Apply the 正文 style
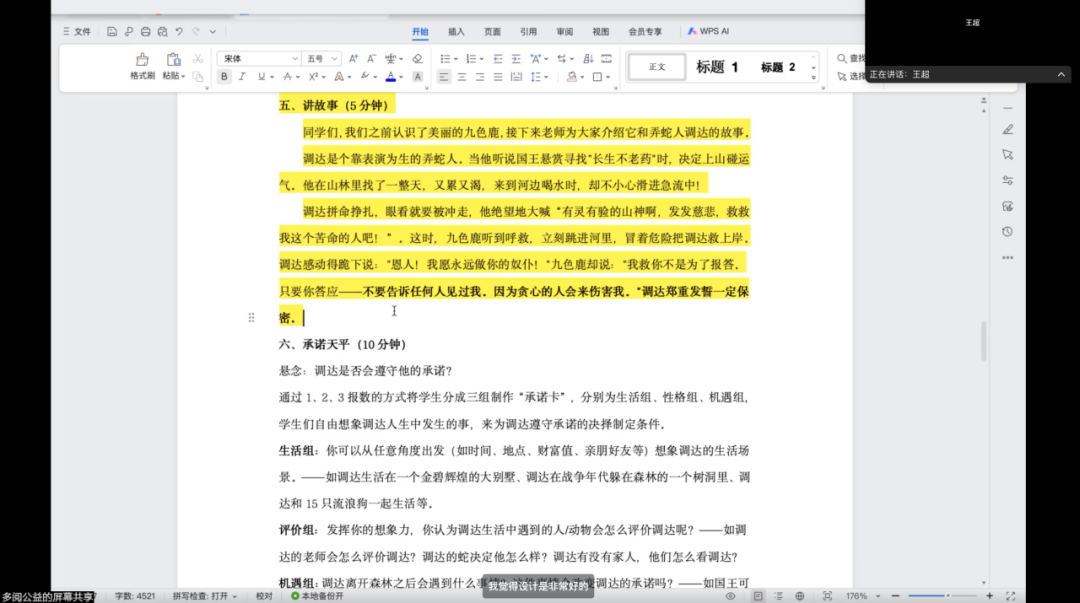 [x=657, y=67]
